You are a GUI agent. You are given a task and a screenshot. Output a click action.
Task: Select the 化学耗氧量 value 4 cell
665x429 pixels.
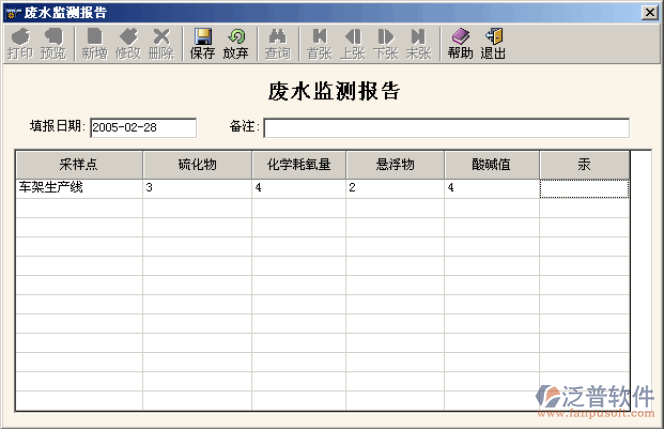tap(299, 188)
